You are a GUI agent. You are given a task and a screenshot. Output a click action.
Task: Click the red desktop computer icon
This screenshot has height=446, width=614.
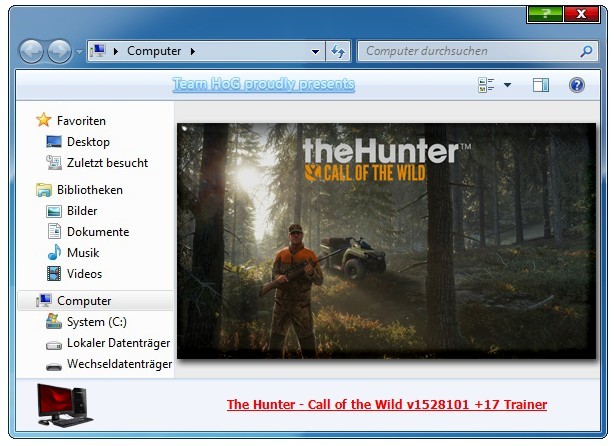[x=65, y=405]
